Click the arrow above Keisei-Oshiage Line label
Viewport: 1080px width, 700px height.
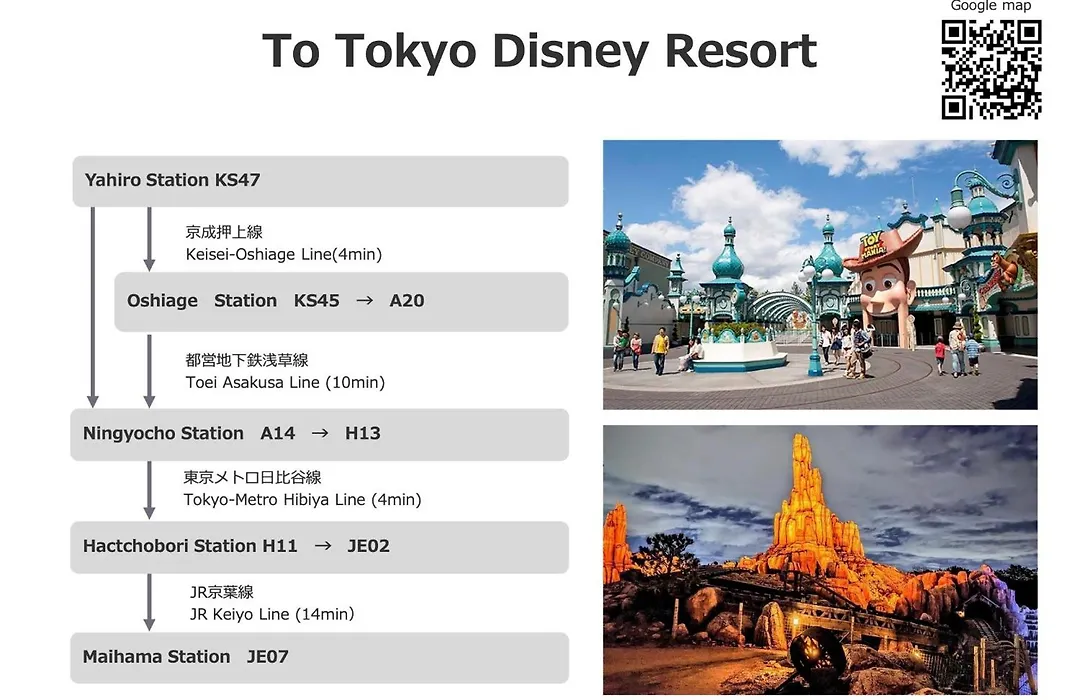pos(149,238)
